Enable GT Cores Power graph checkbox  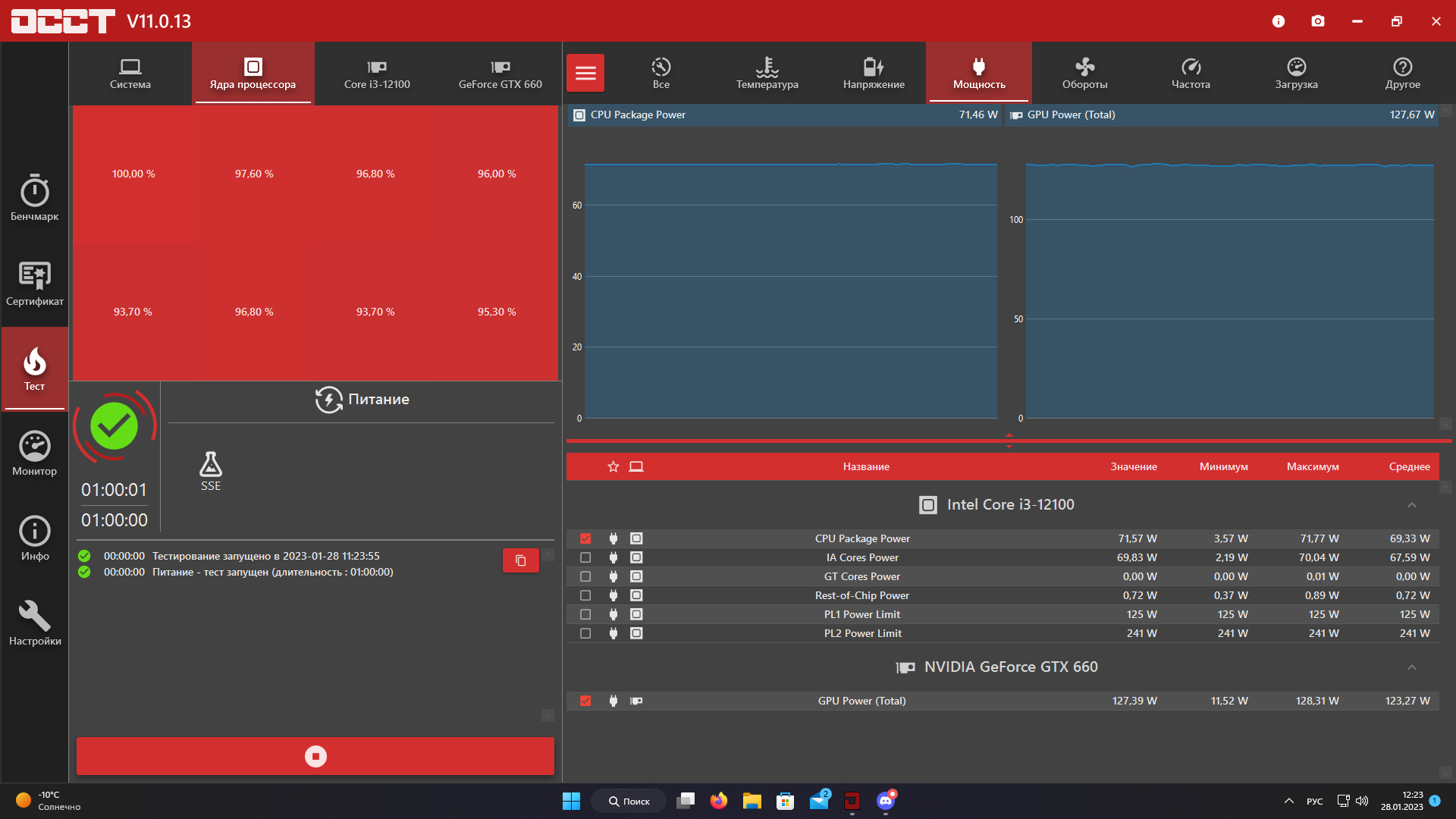click(x=585, y=576)
